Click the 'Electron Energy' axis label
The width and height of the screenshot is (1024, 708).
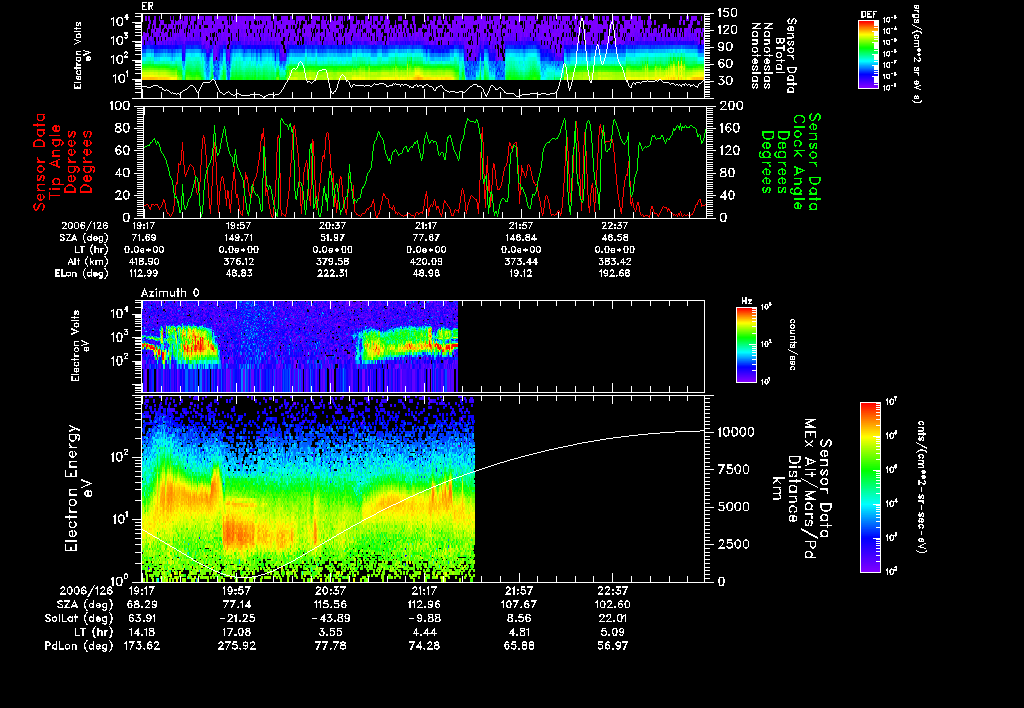tap(72, 489)
